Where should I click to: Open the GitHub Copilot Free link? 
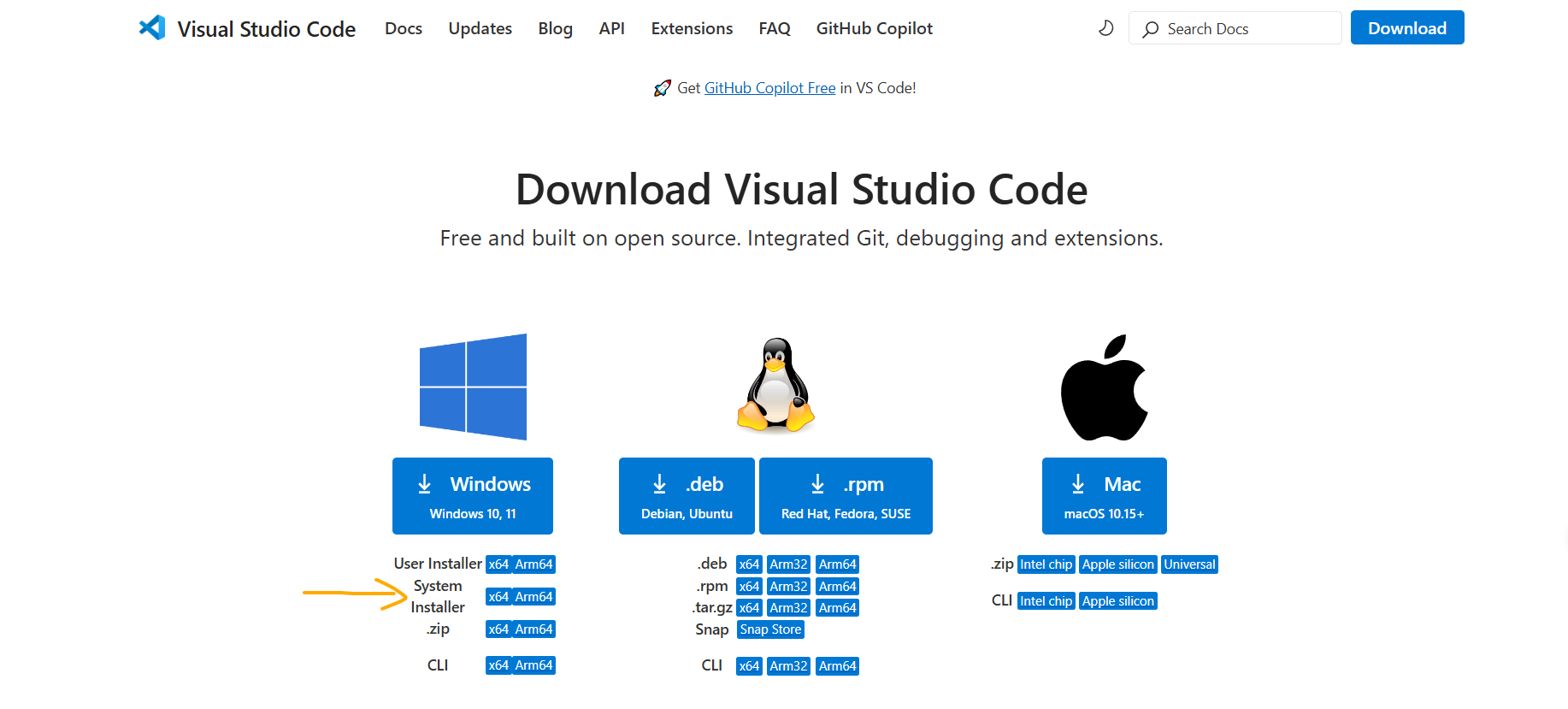pos(769,88)
